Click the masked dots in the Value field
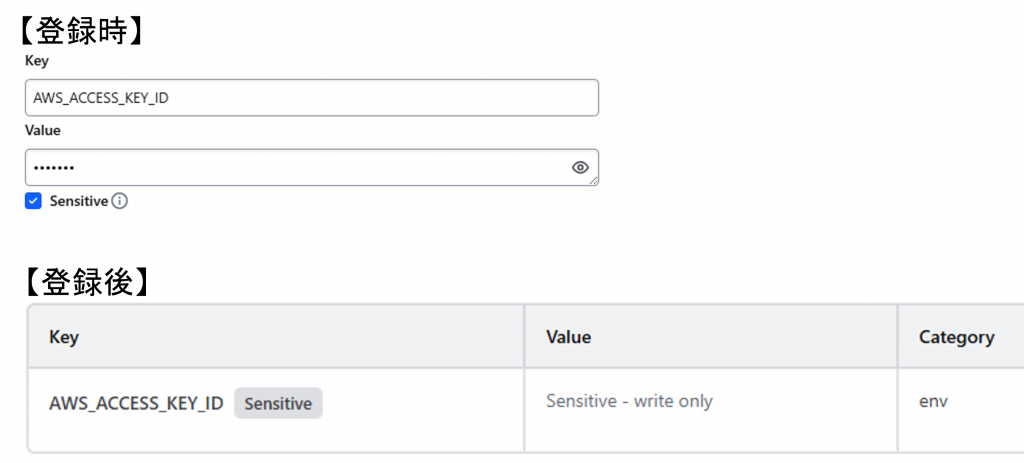This screenshot has height=463, width=1024. click(x=54, y=168)
